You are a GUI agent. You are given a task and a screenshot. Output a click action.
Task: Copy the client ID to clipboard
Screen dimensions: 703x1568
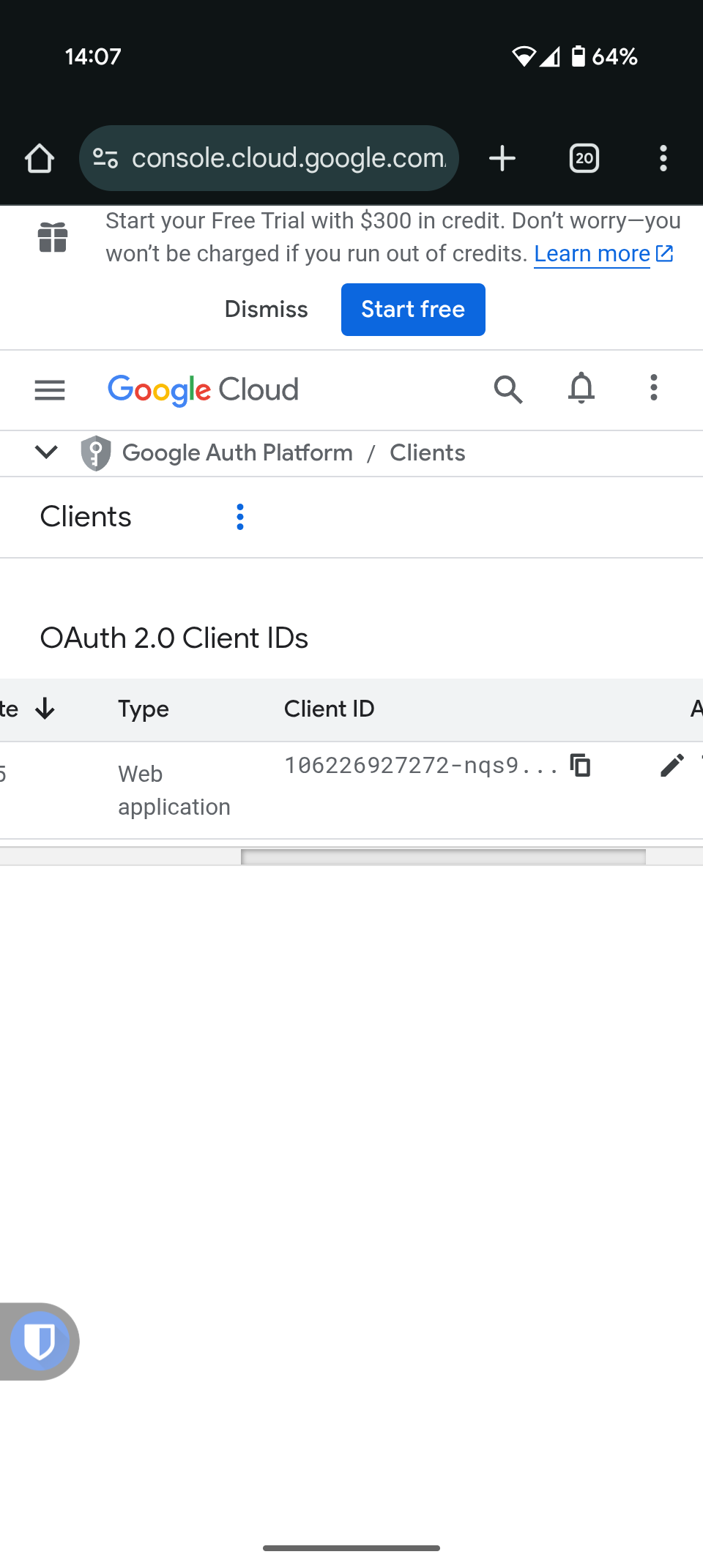pos(581,765)
